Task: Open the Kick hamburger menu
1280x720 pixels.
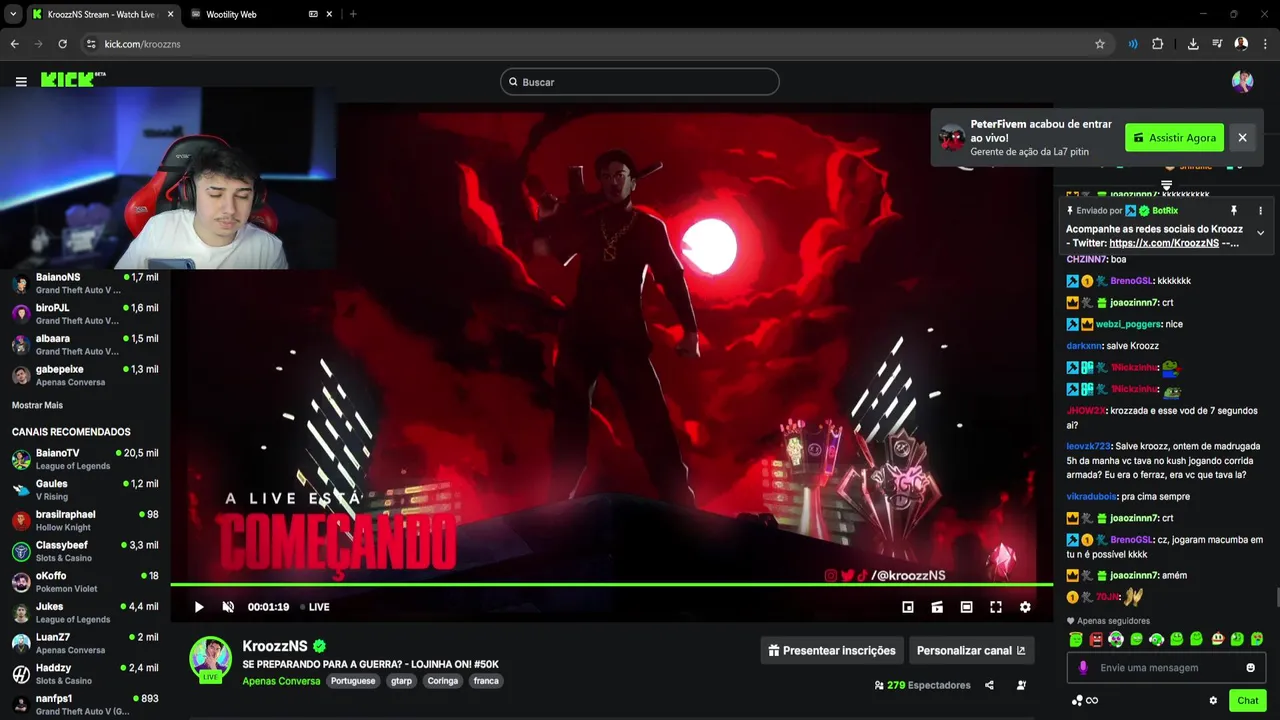Action: point(21,81)
